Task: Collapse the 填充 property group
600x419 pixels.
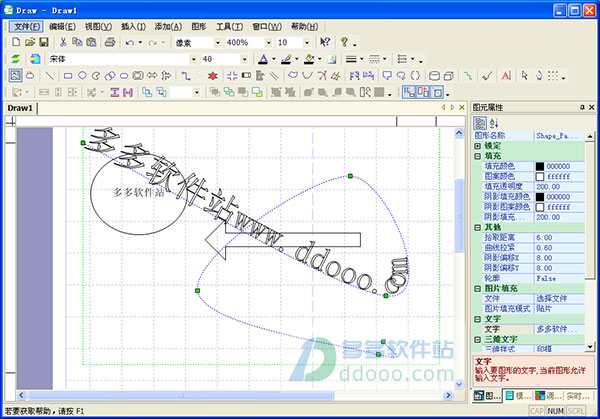Action: coord(478,156)
